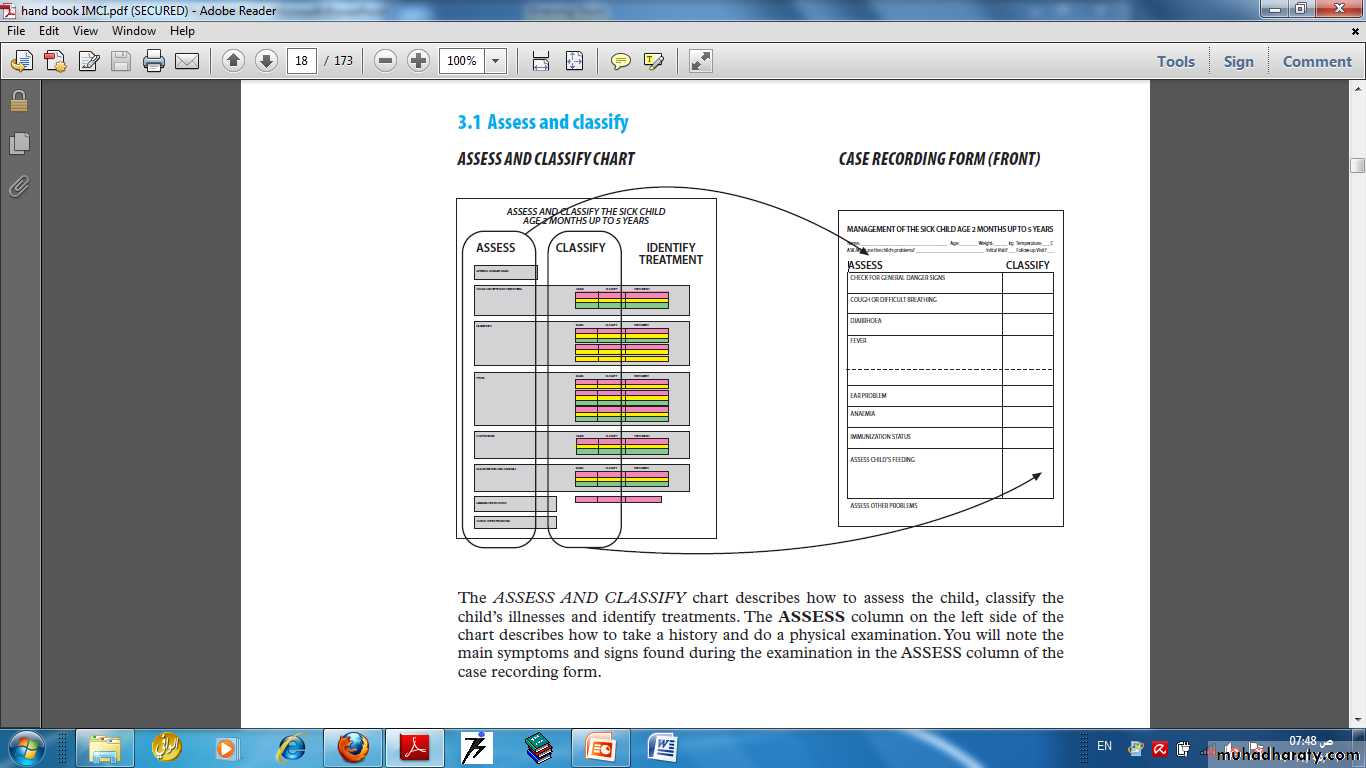1366x768 pixels.
Task: Zoom in with the plus button
Action: click(x=419, y=61)
